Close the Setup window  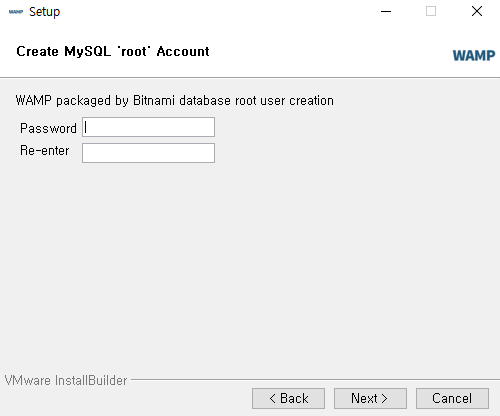pos(477,11)
